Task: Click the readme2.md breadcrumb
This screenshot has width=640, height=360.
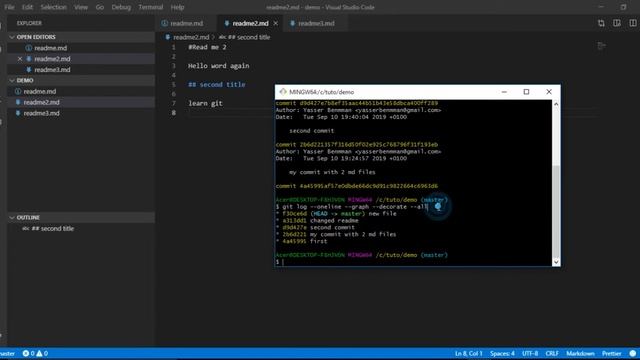Action: (191, 37)
